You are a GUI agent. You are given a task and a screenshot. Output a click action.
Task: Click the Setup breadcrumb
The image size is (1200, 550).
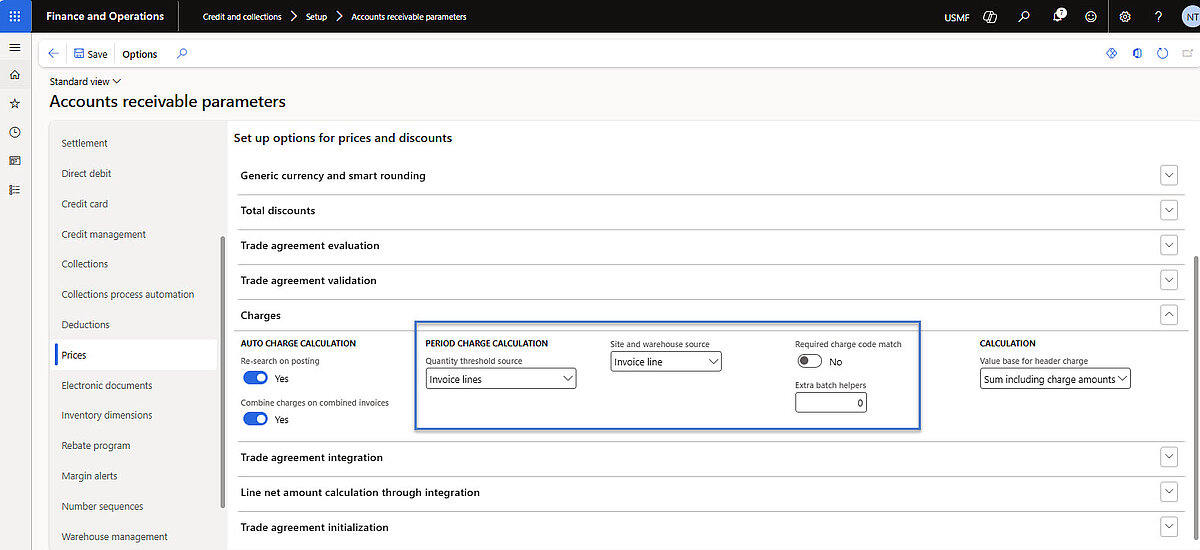pos(316,17)
